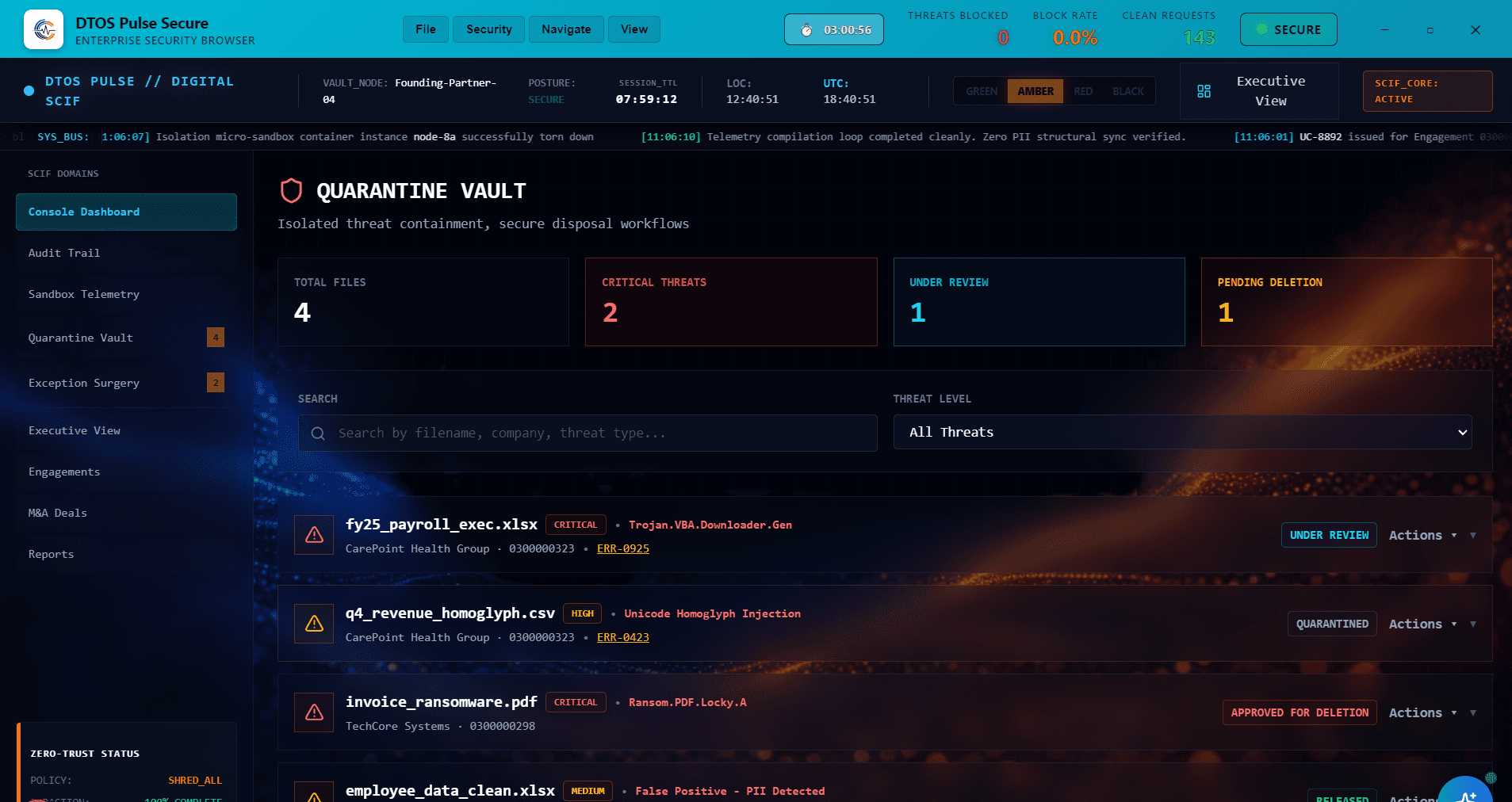The height and width of the screenshot is (802, 1512).
Task: Click the Exception Surgery count badge 2
Action: click(216, 383)
